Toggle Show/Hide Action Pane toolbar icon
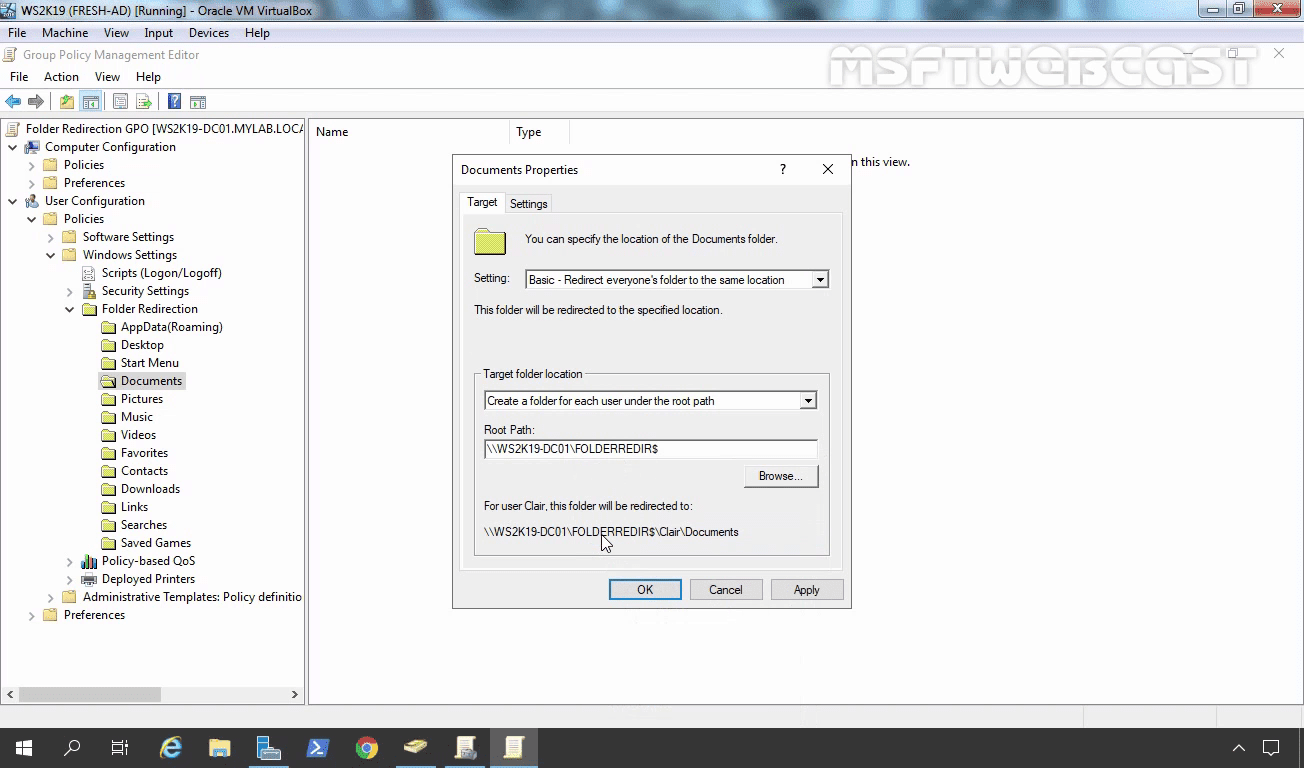Screen dimensions: 1304x768 pyautogui.click(x=198, y=101)
